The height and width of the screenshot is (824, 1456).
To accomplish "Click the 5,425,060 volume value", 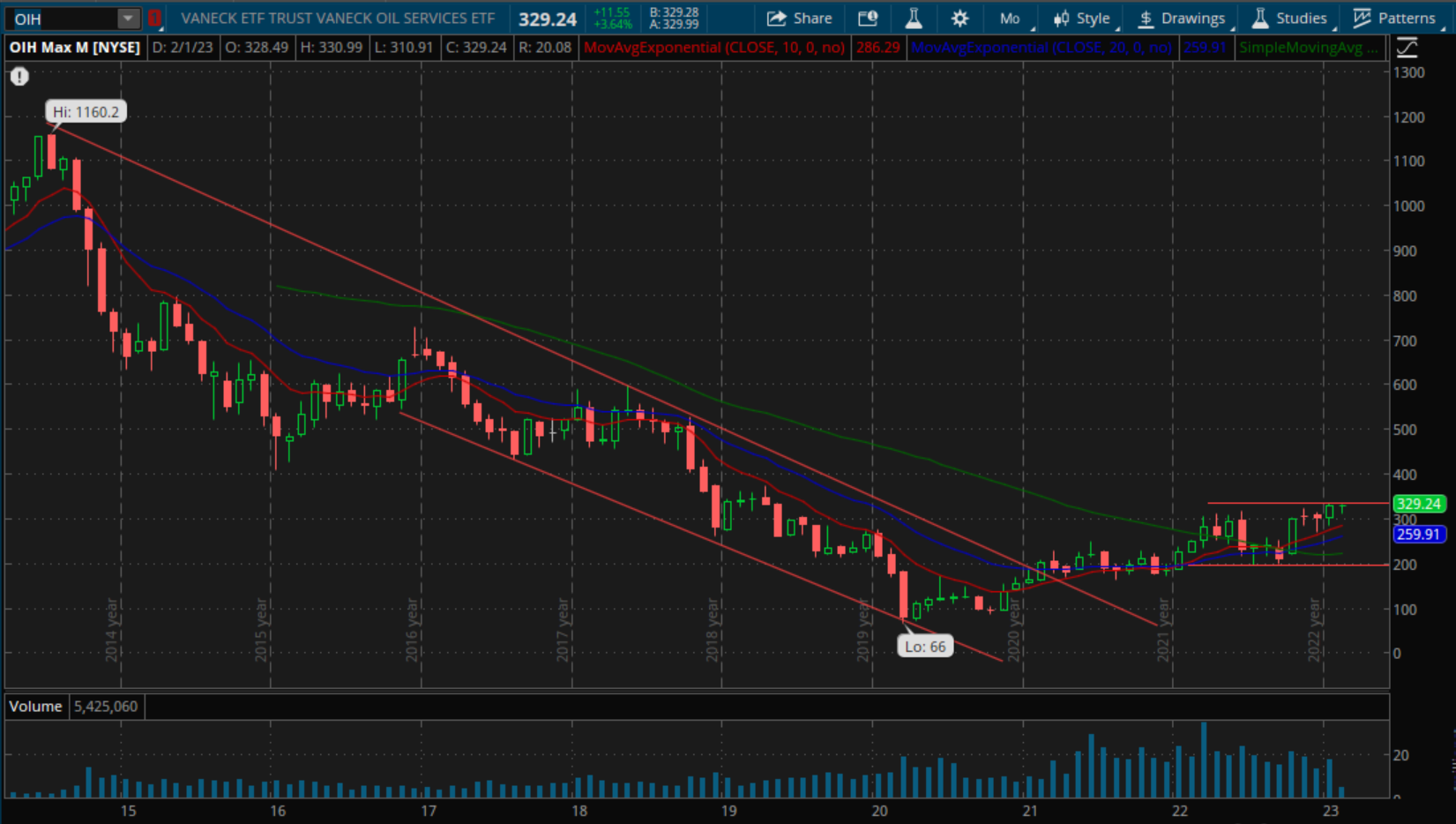I will (106, 707).
